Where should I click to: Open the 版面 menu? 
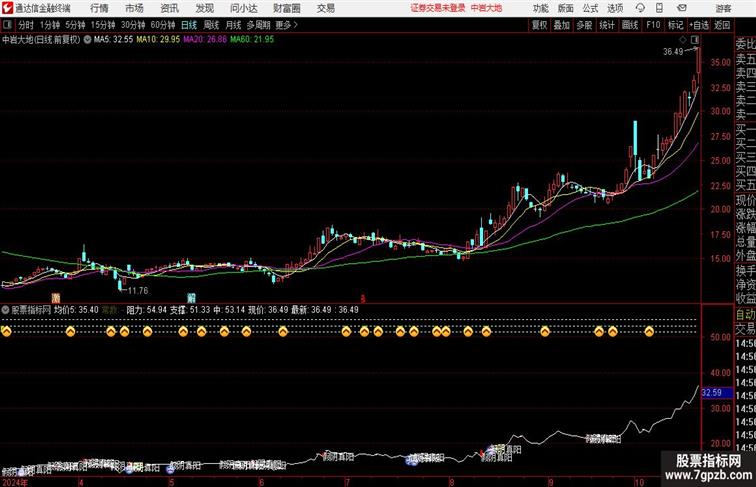pyautogui.click(x=566, y=8)
